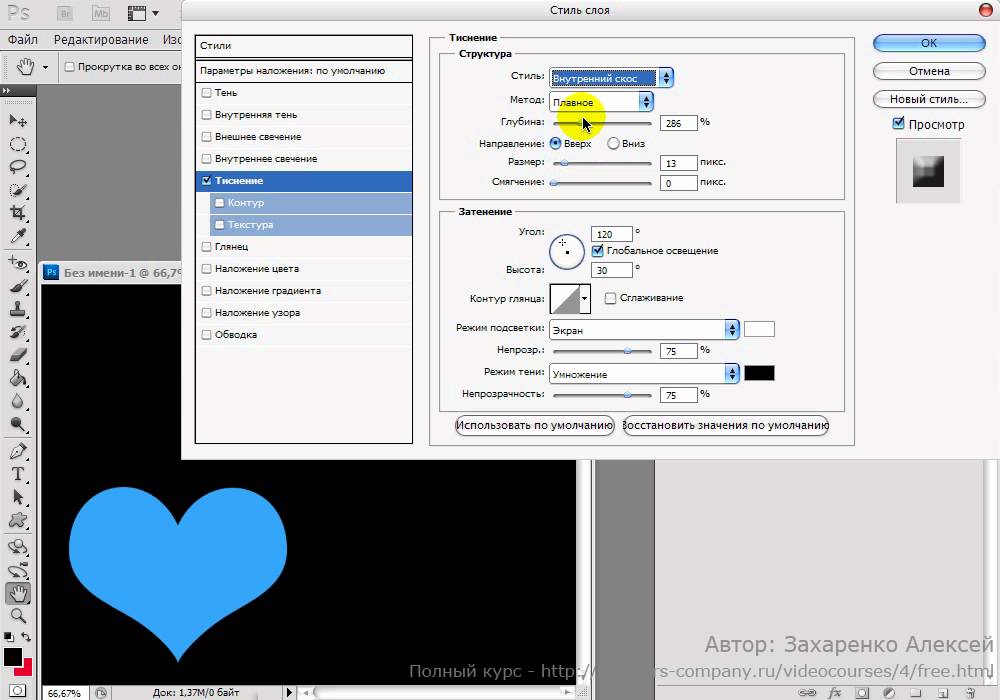
Task: Select the 3D Orbit camera tool
Action: point(18,570)
